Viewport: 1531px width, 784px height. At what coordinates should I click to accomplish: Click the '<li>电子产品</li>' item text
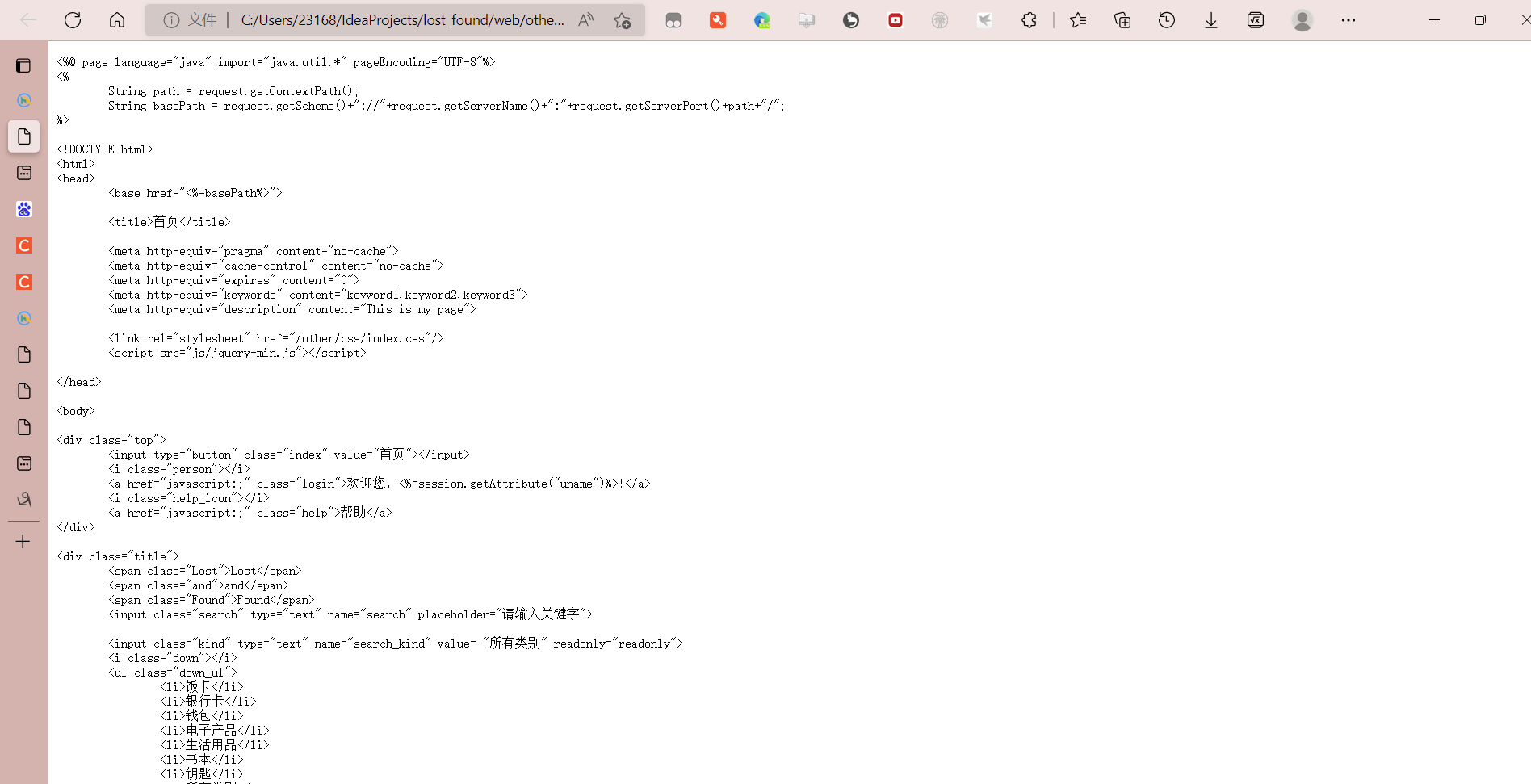[x=215, y=731]
